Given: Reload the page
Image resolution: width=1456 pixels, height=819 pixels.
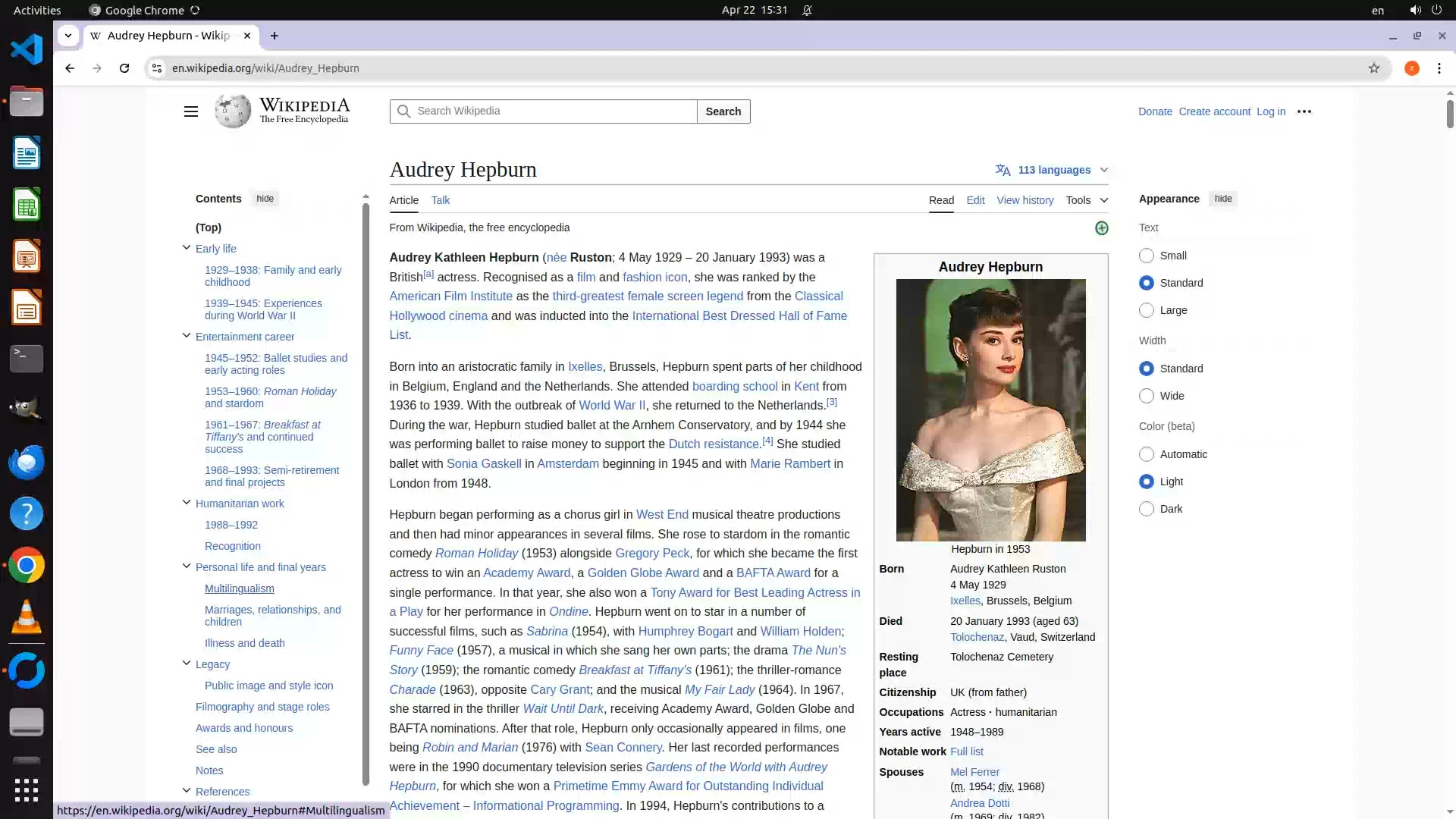Looking at the screenshot, I should (x=124, y=68).
